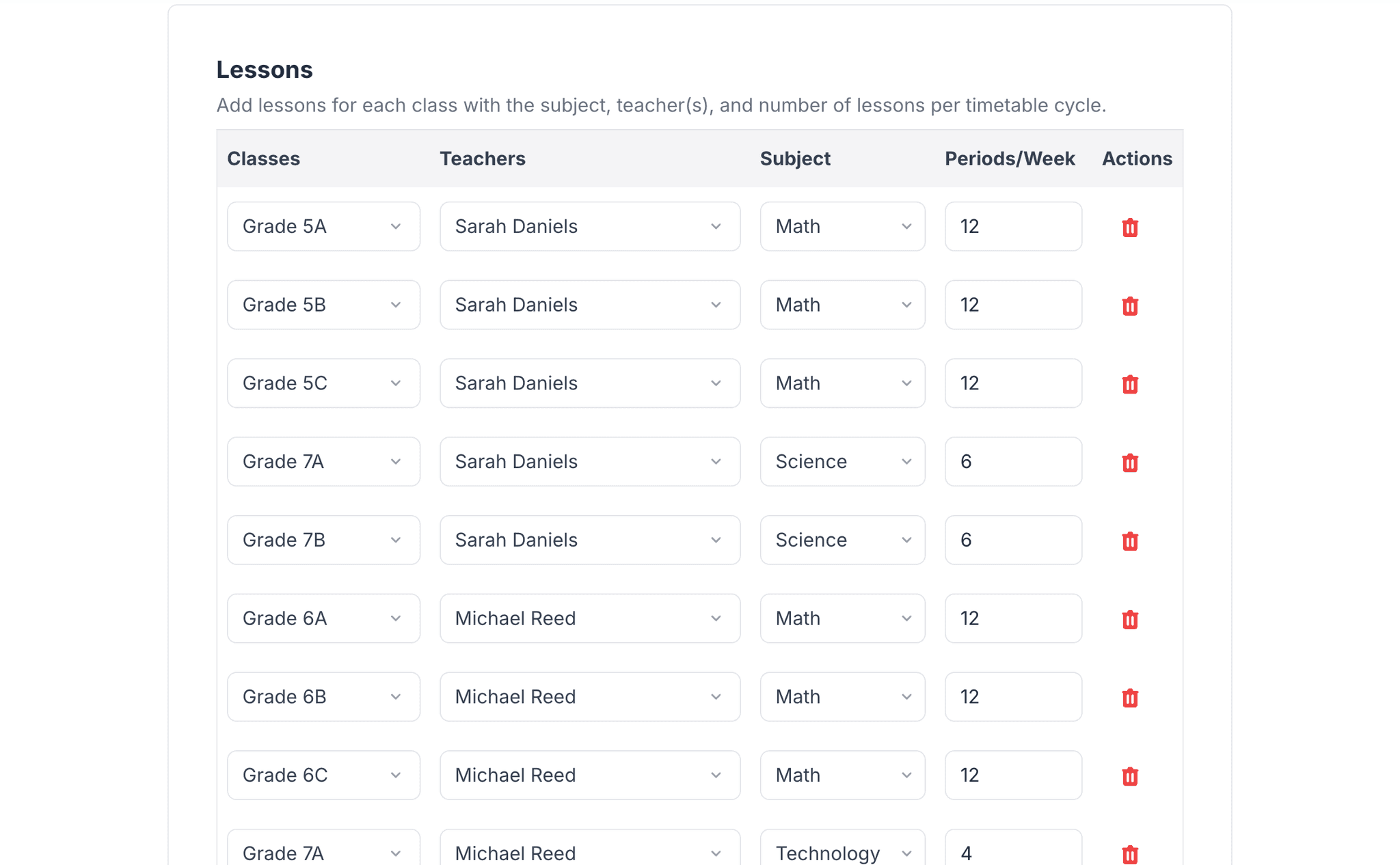Image resolution: width=1400 pixels, height=865 pixels.
Task: Click the Periods/Week value 4 for Technology
Action: point(1012,852)
